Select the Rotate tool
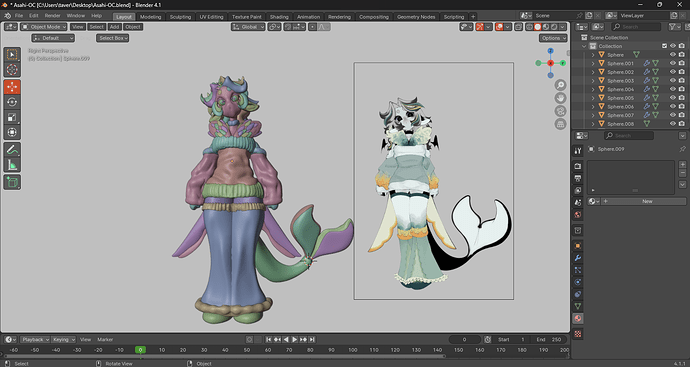 [12, 102]
